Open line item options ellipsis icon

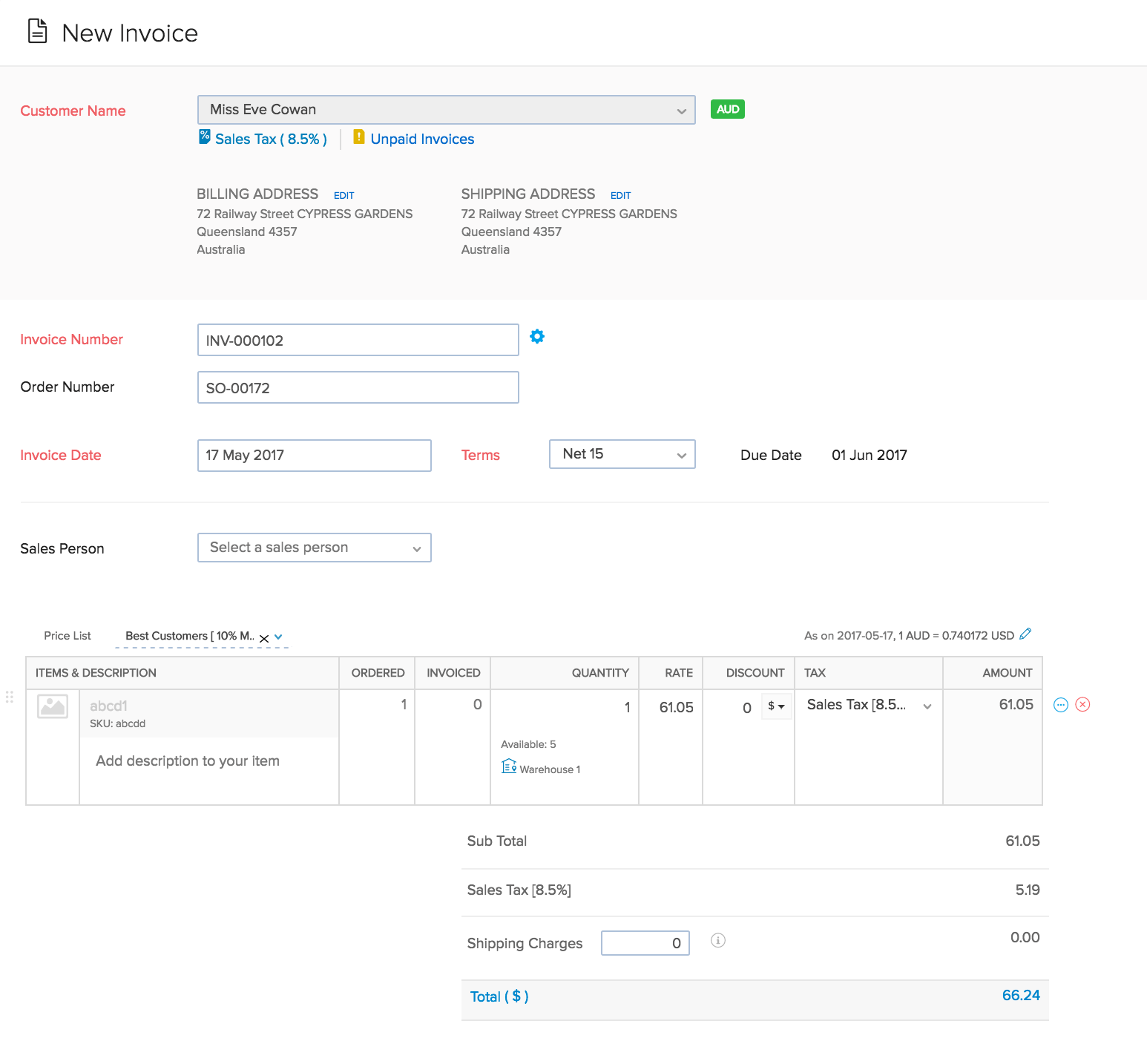click(x=1060, y=704)
